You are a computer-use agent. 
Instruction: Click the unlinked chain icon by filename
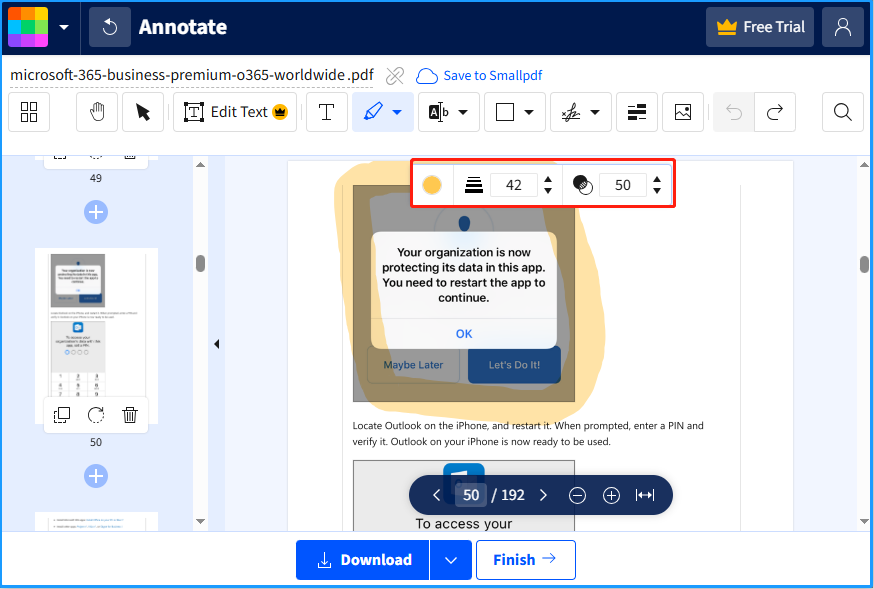pos(395,76)
